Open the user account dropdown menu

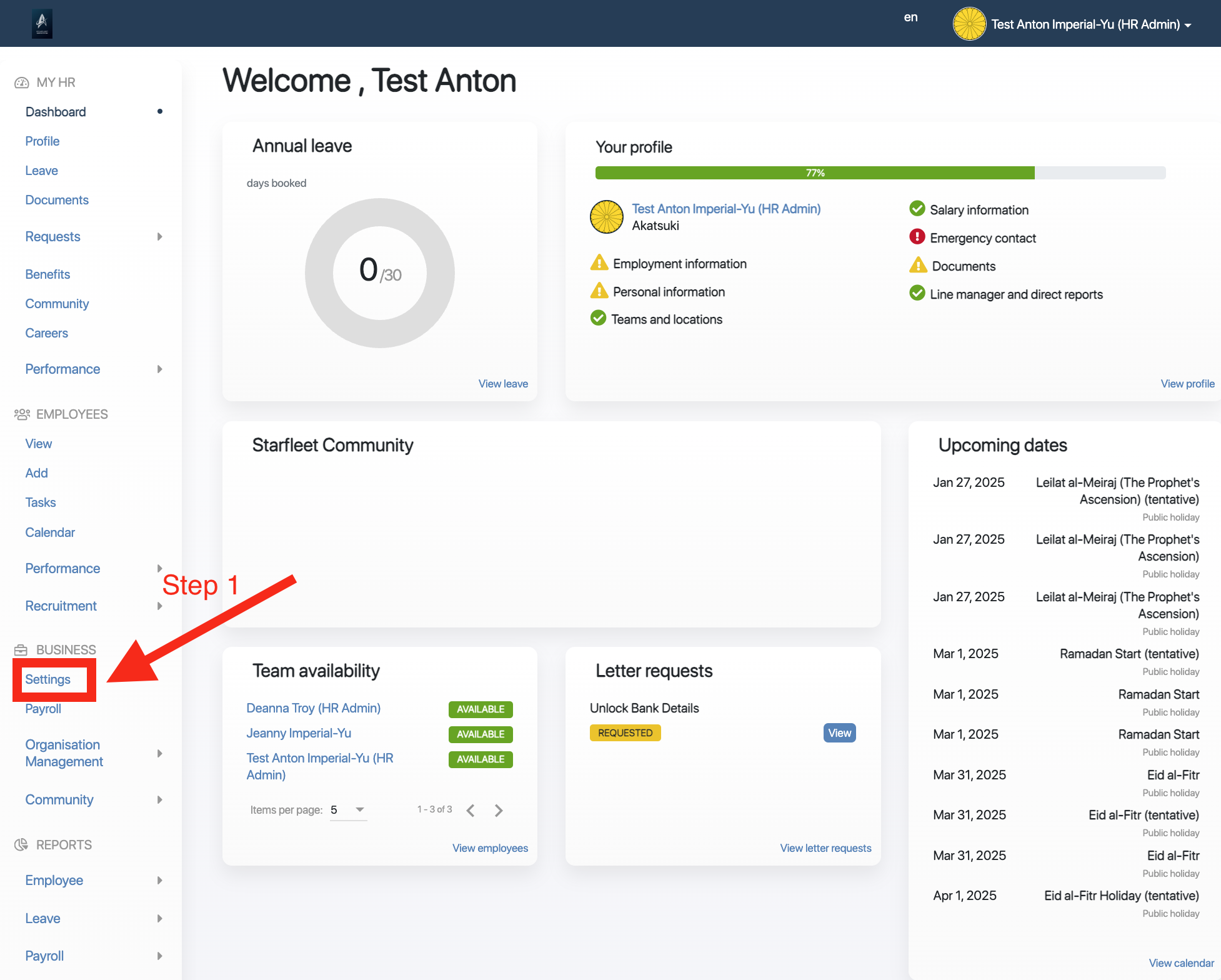pos(1188,25)
